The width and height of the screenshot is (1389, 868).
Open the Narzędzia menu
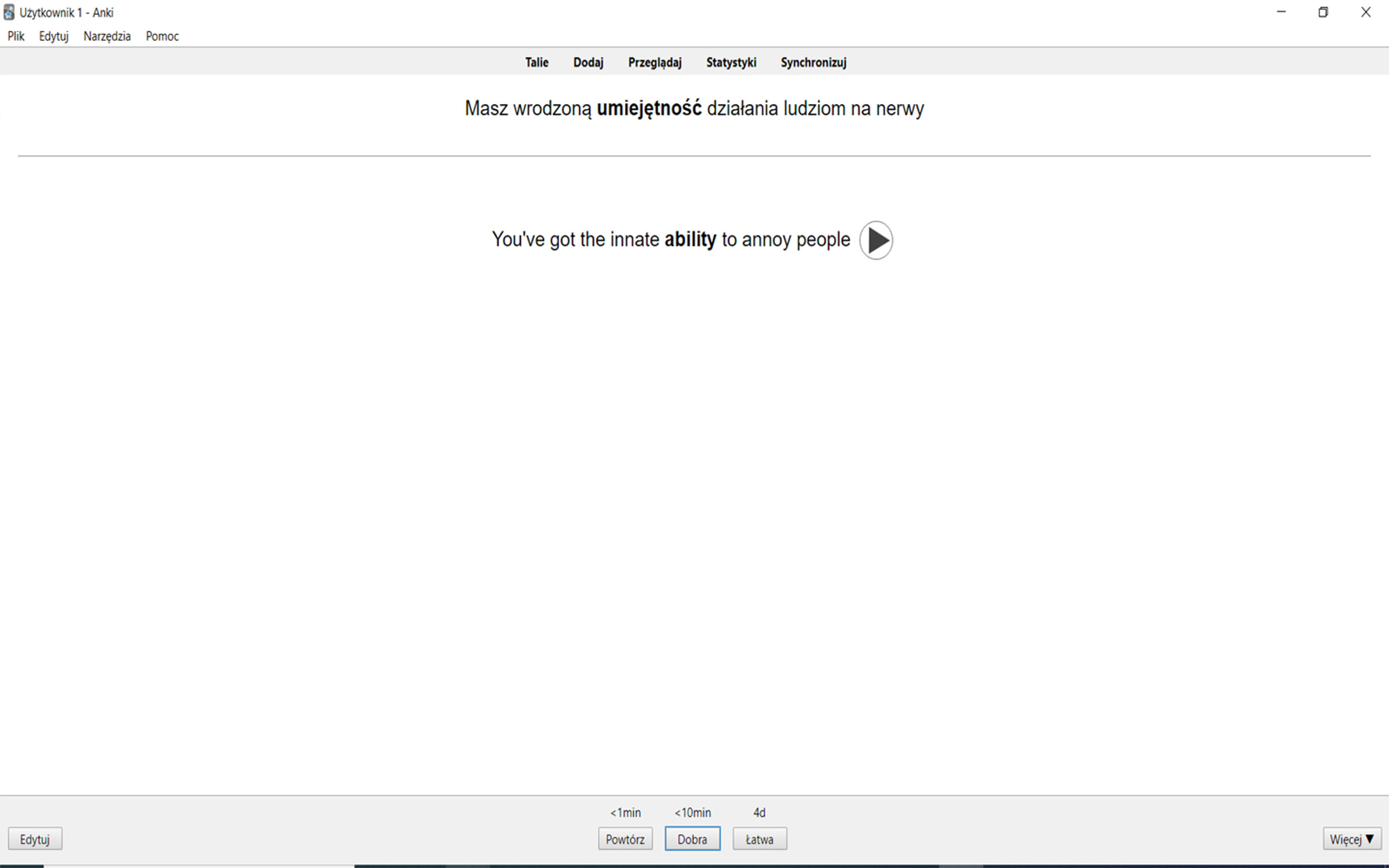[107, 36]
